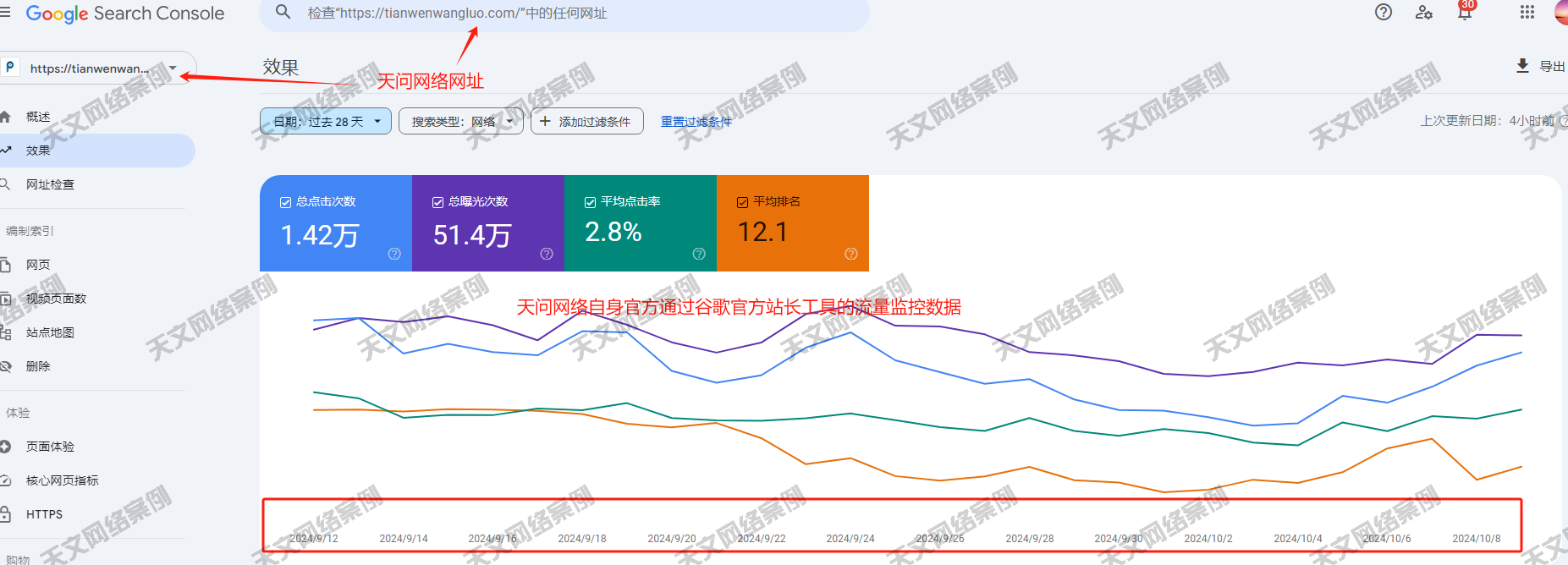
Task: Select the blue 总点击次数 metric card
Action: click(x=336, y=223)
